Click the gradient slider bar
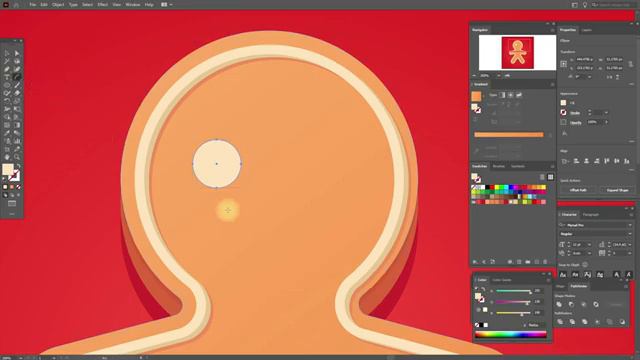The image size is (640, 360). point(509,134)
